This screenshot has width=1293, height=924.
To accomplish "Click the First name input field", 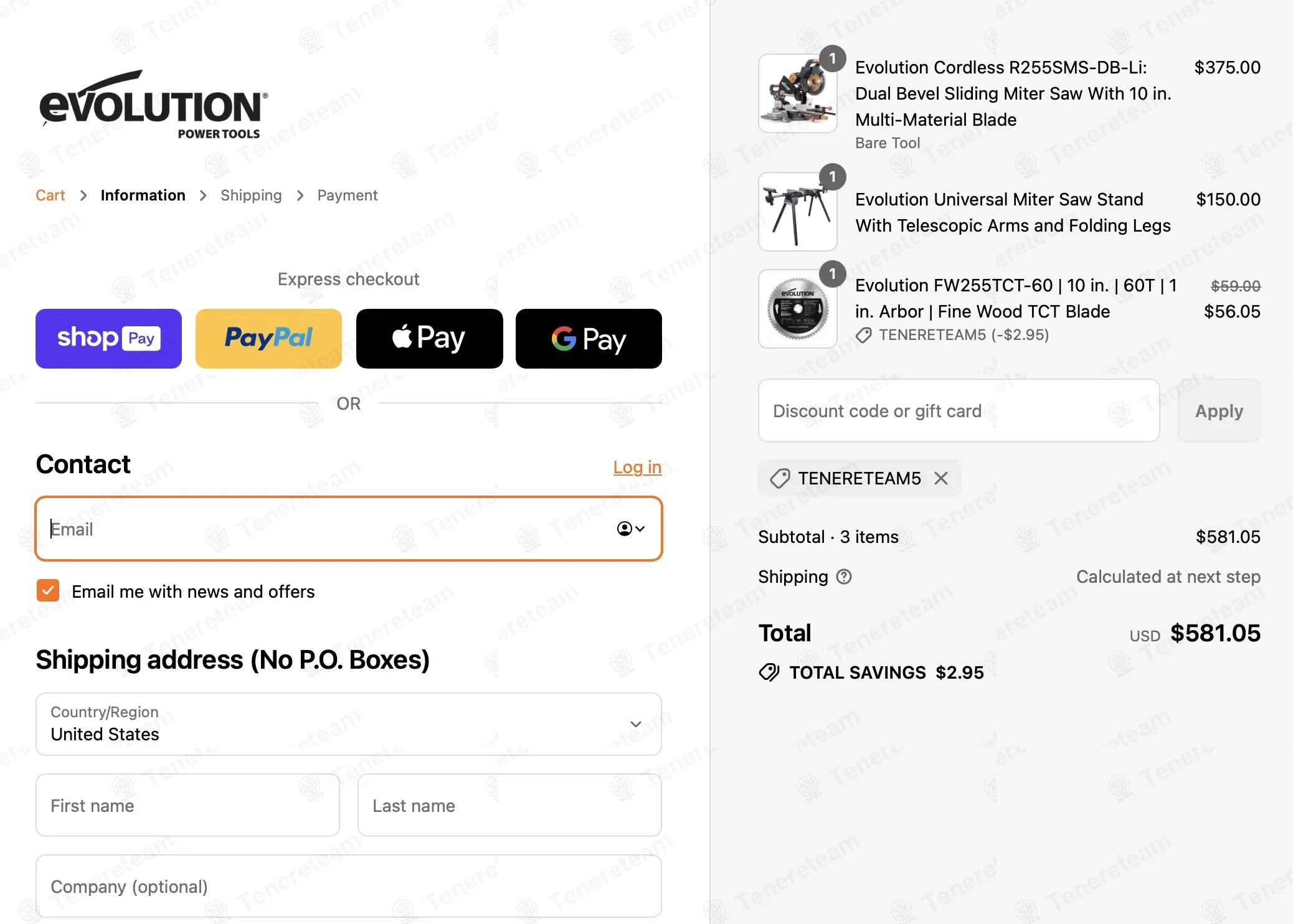I will tap(187, 805).
